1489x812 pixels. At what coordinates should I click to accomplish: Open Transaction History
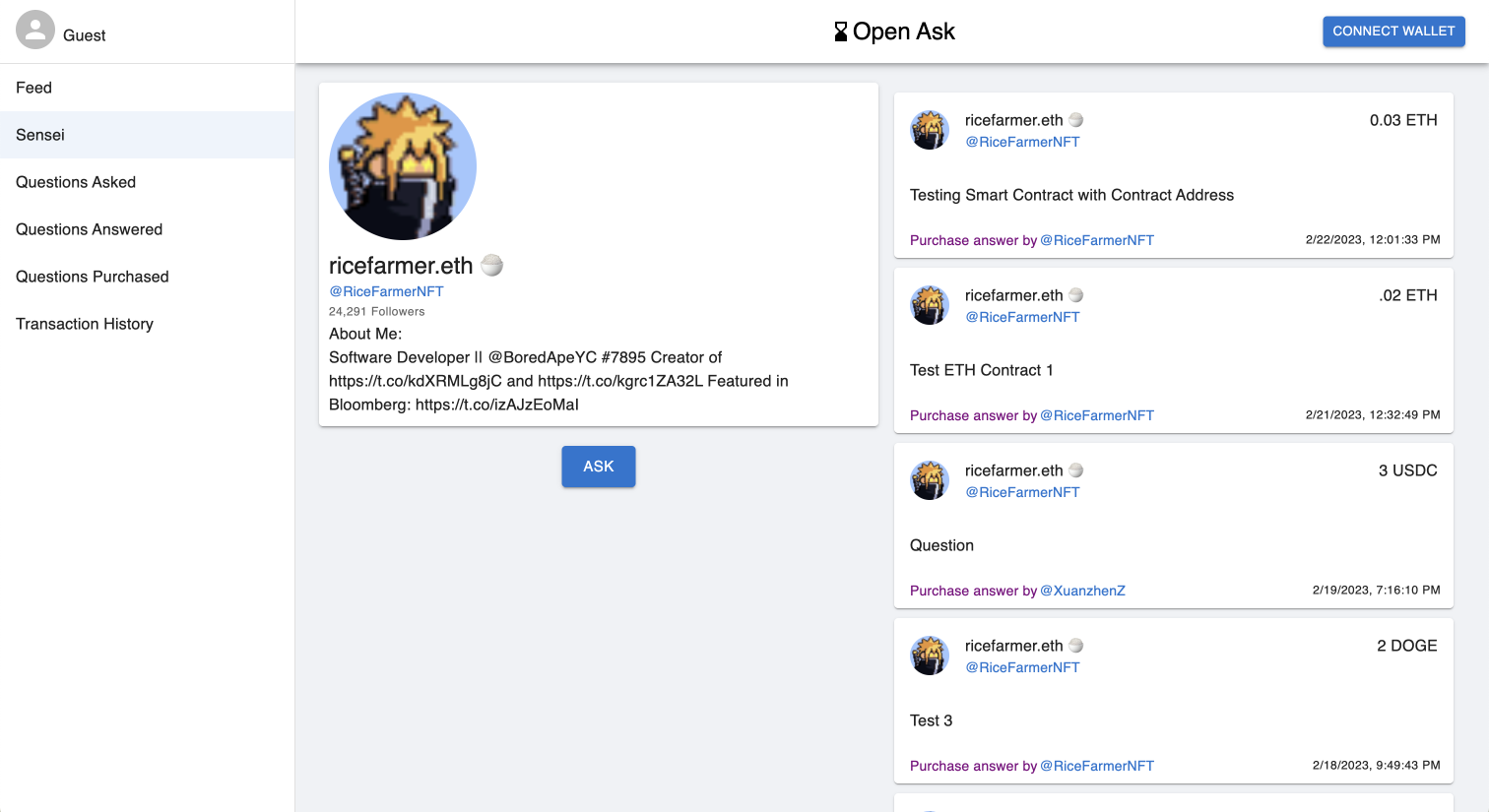pos(85,324)
